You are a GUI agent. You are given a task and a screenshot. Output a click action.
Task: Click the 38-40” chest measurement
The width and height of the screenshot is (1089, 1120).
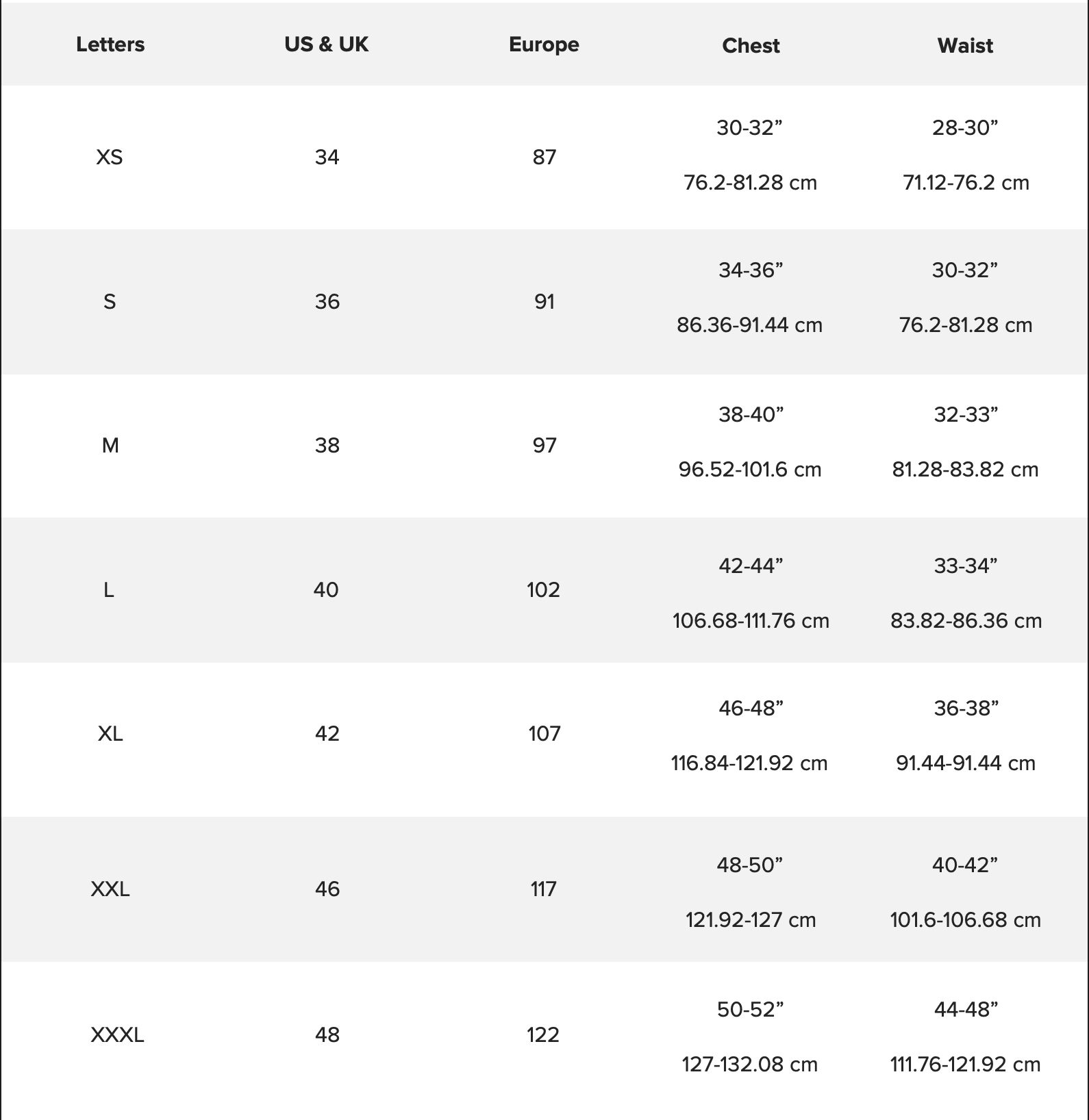751,414
